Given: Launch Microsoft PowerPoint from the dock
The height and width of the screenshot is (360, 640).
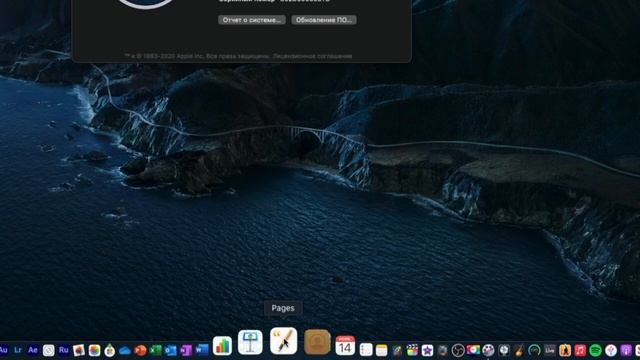Looking at the screenshot, I should (x=140, y=350).
